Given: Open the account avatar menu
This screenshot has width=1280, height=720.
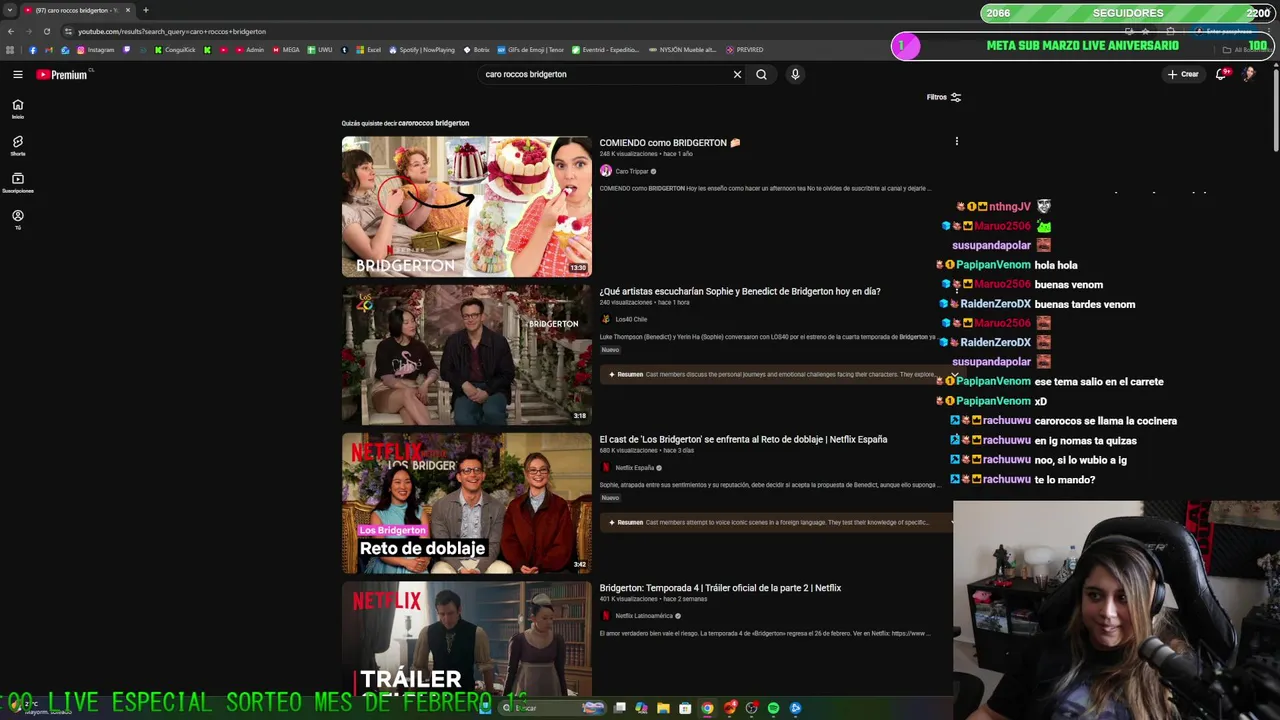Looking at the screenshot, I should [x=1249, y=74].
